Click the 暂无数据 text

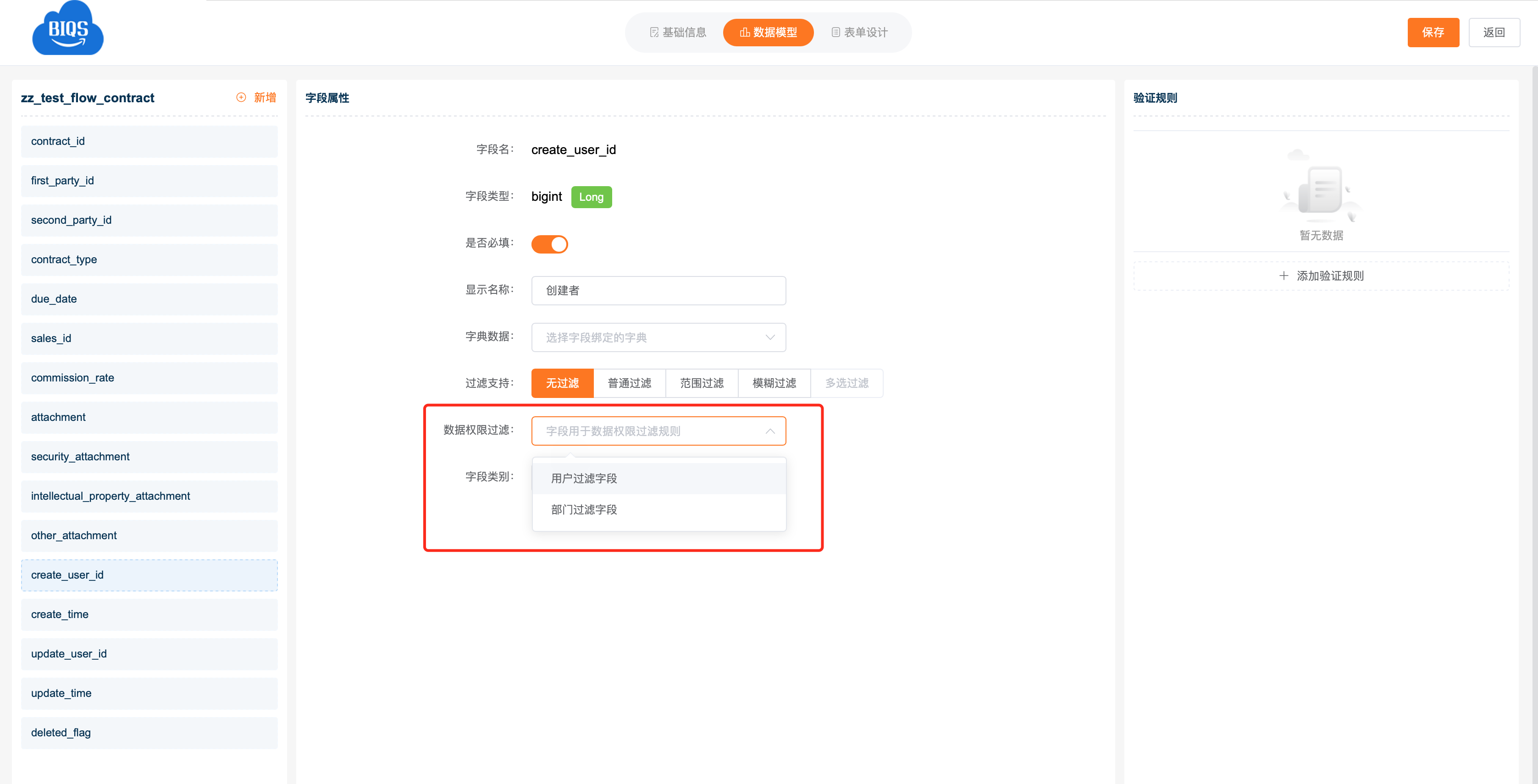pos(1321,235)
